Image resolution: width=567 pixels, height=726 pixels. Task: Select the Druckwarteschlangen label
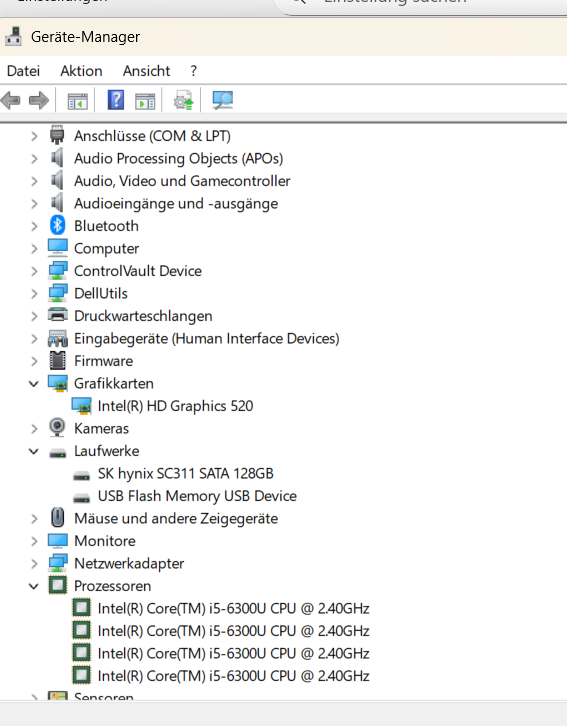[143, 316]
